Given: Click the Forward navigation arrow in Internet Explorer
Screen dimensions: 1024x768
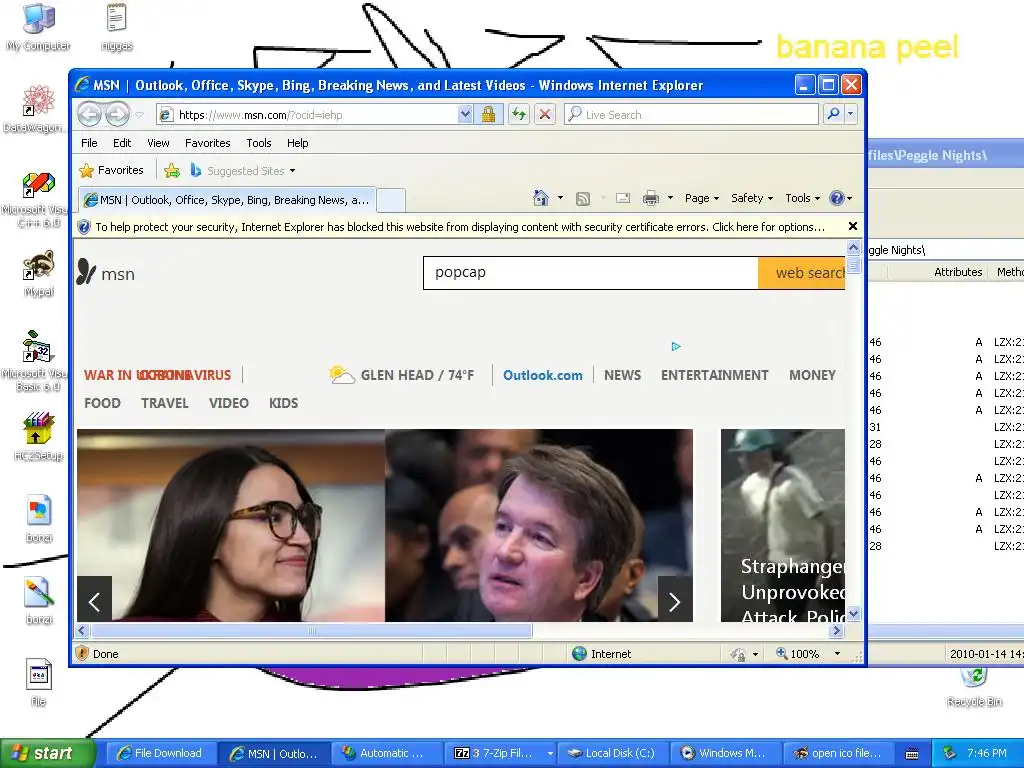Looking at the screenshot, I should [118, 115].
